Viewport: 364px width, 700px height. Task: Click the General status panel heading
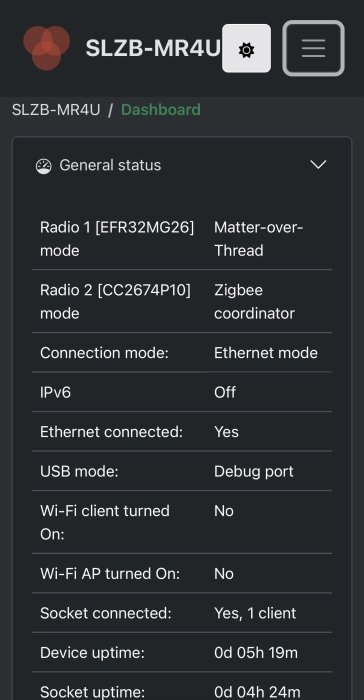pos(110,166)
